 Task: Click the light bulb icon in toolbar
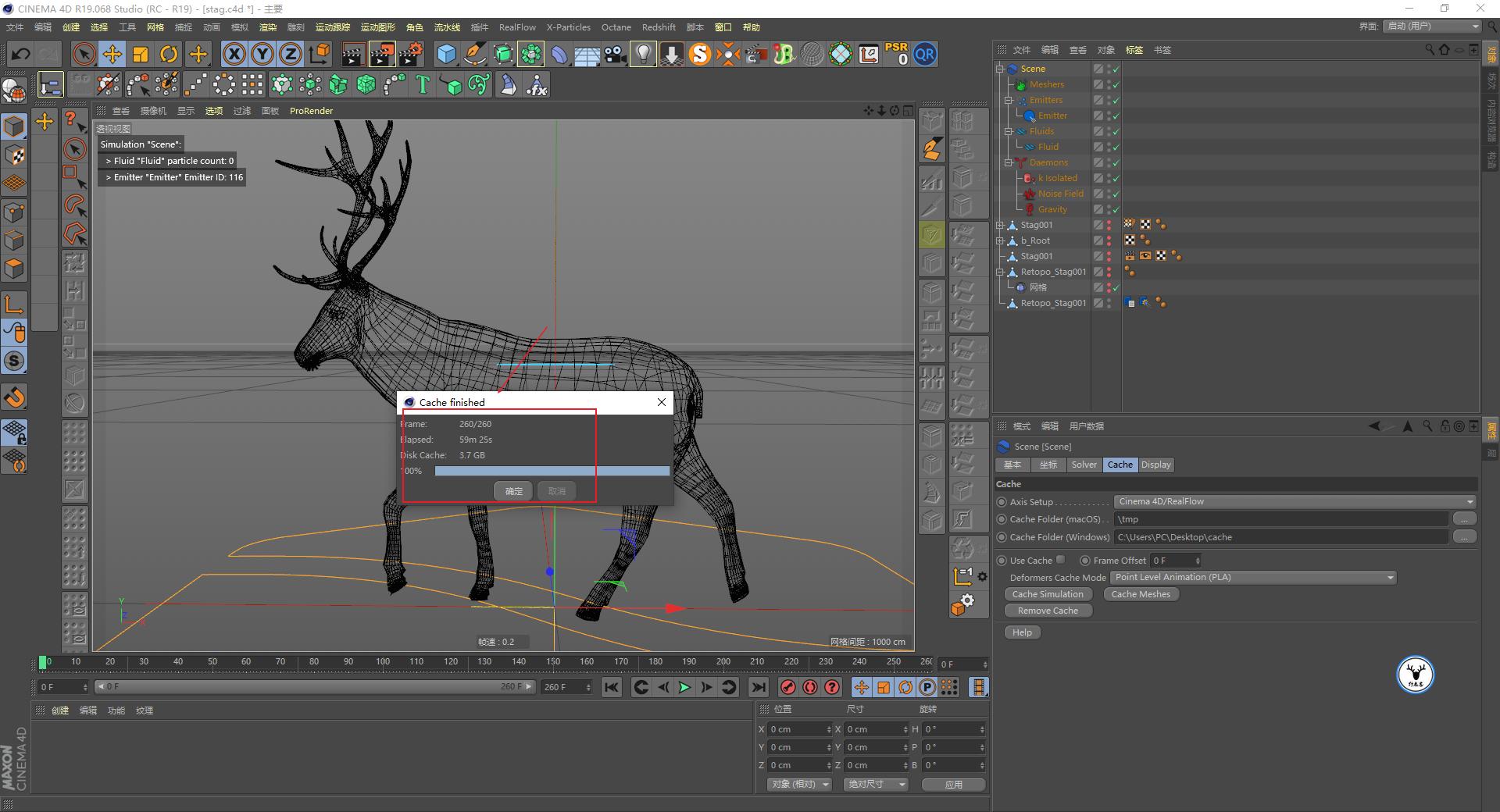pyautogui.click(x=643, y=54)
